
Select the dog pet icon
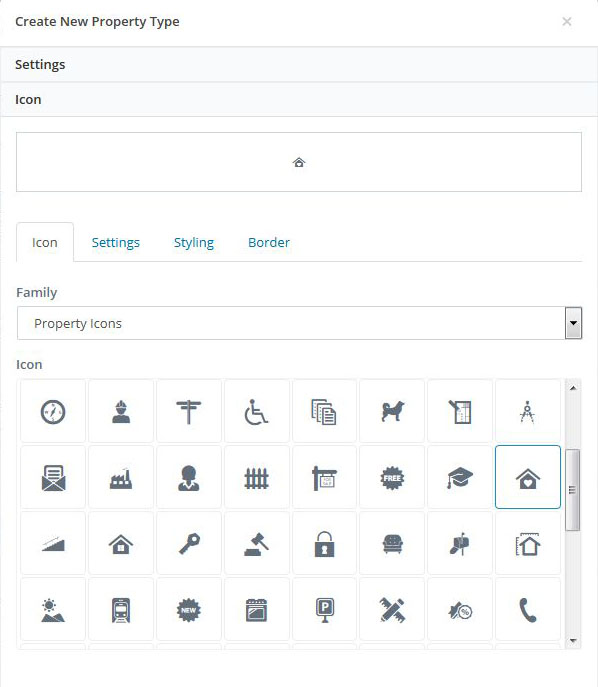pos(392,411)
